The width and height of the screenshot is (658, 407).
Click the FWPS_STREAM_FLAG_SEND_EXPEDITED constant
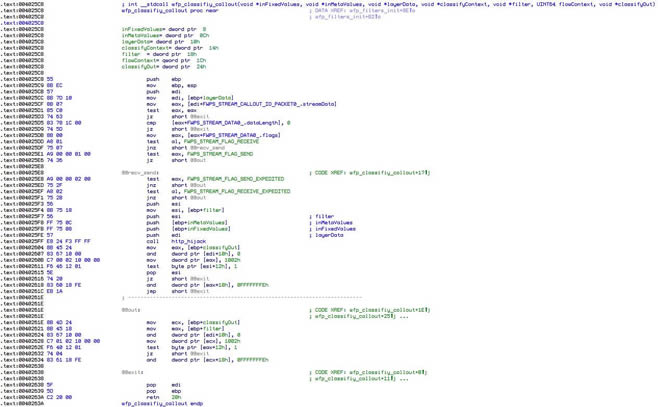point(227,179)
